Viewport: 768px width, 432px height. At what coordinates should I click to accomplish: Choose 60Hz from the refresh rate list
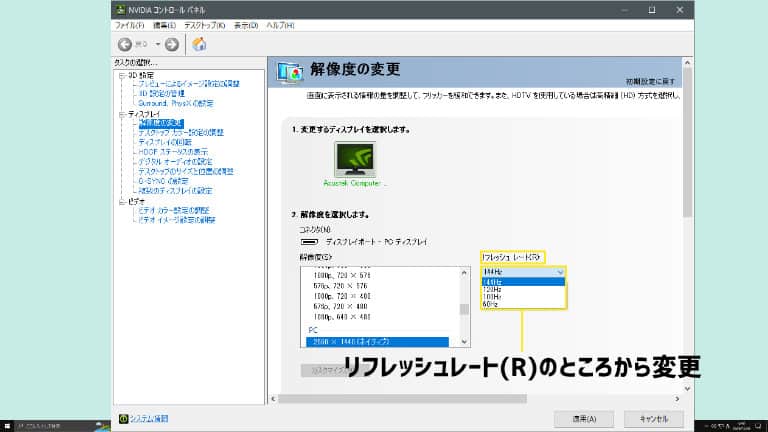pos(523,304)
